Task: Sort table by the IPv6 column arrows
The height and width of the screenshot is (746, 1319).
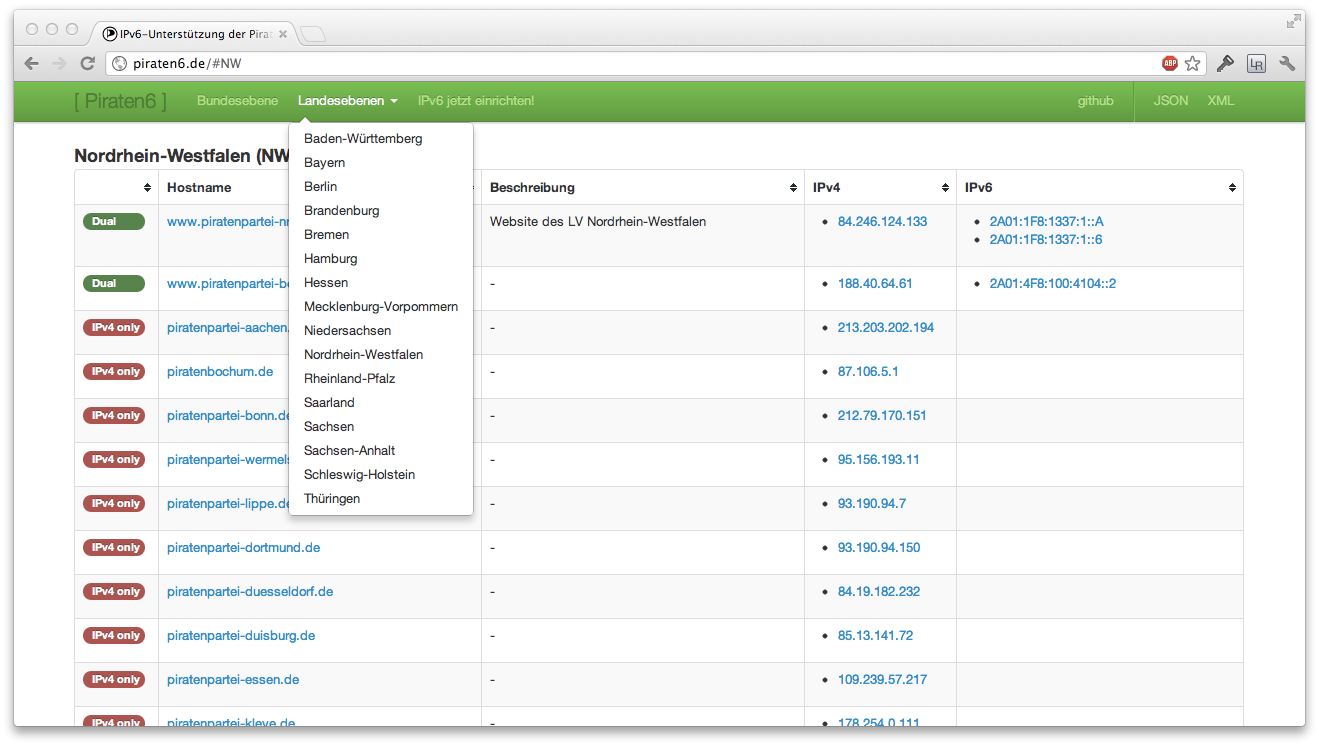Action: [x=1232, y=188]
